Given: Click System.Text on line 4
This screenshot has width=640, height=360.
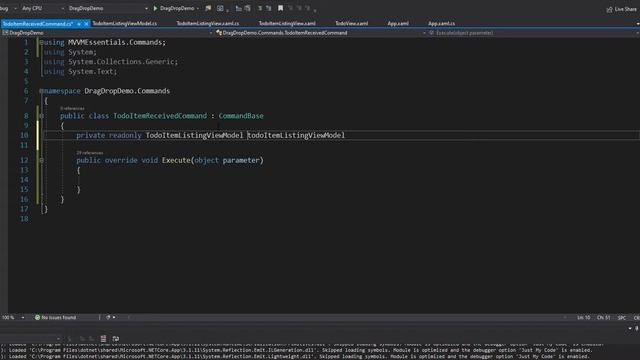Looking at the screenshot, I should point(91,71).
